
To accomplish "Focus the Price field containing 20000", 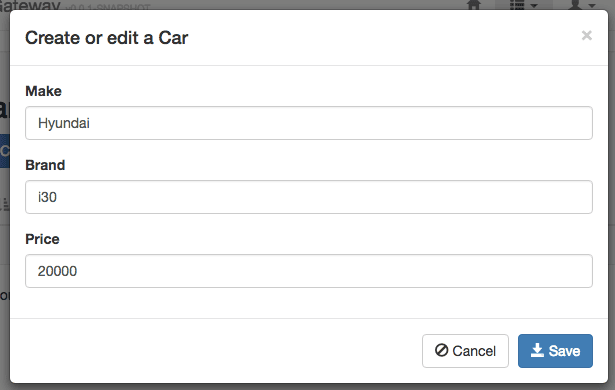I will 309,271.
